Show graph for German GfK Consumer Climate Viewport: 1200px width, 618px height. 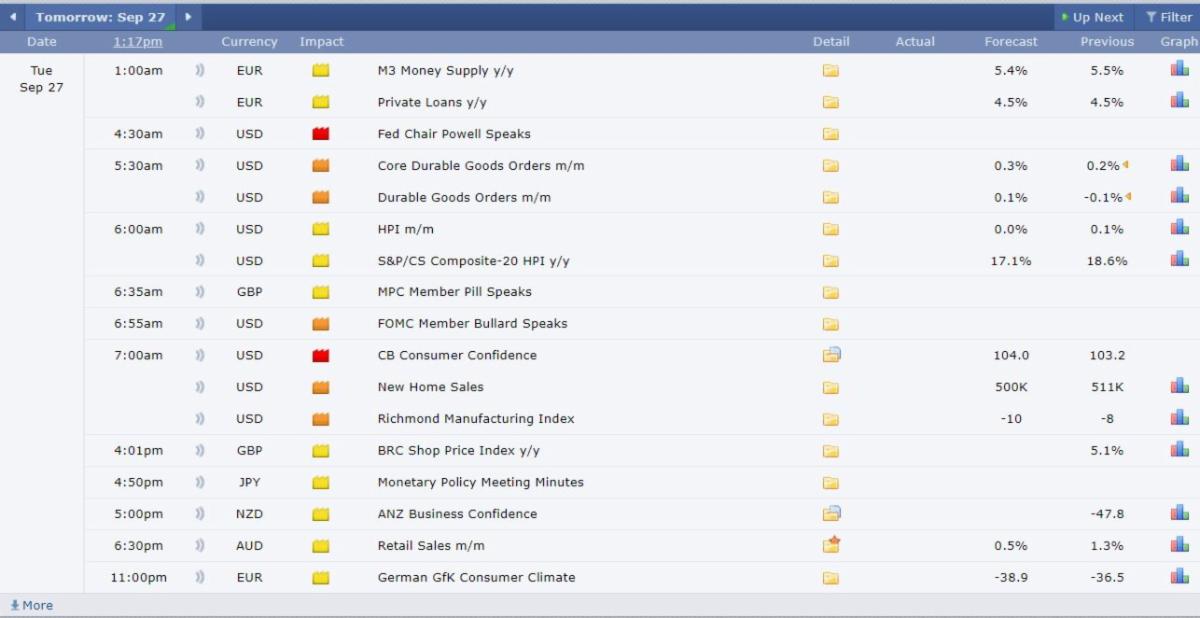tap(1180, 576)
